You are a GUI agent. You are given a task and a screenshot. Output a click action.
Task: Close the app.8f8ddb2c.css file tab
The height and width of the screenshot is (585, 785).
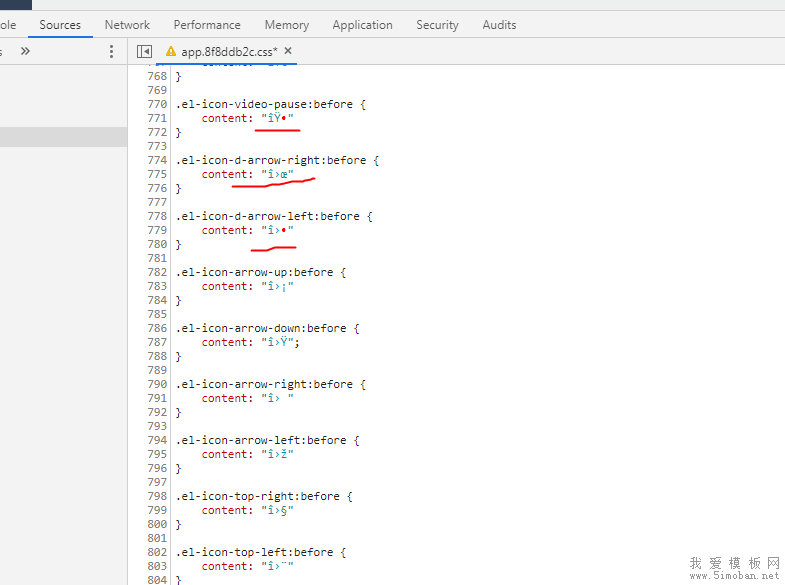[x=288, y=50]
